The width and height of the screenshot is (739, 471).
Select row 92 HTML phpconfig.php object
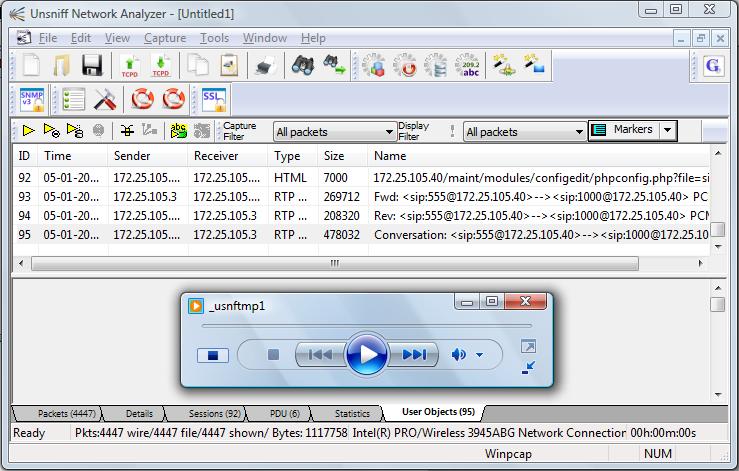361,178
